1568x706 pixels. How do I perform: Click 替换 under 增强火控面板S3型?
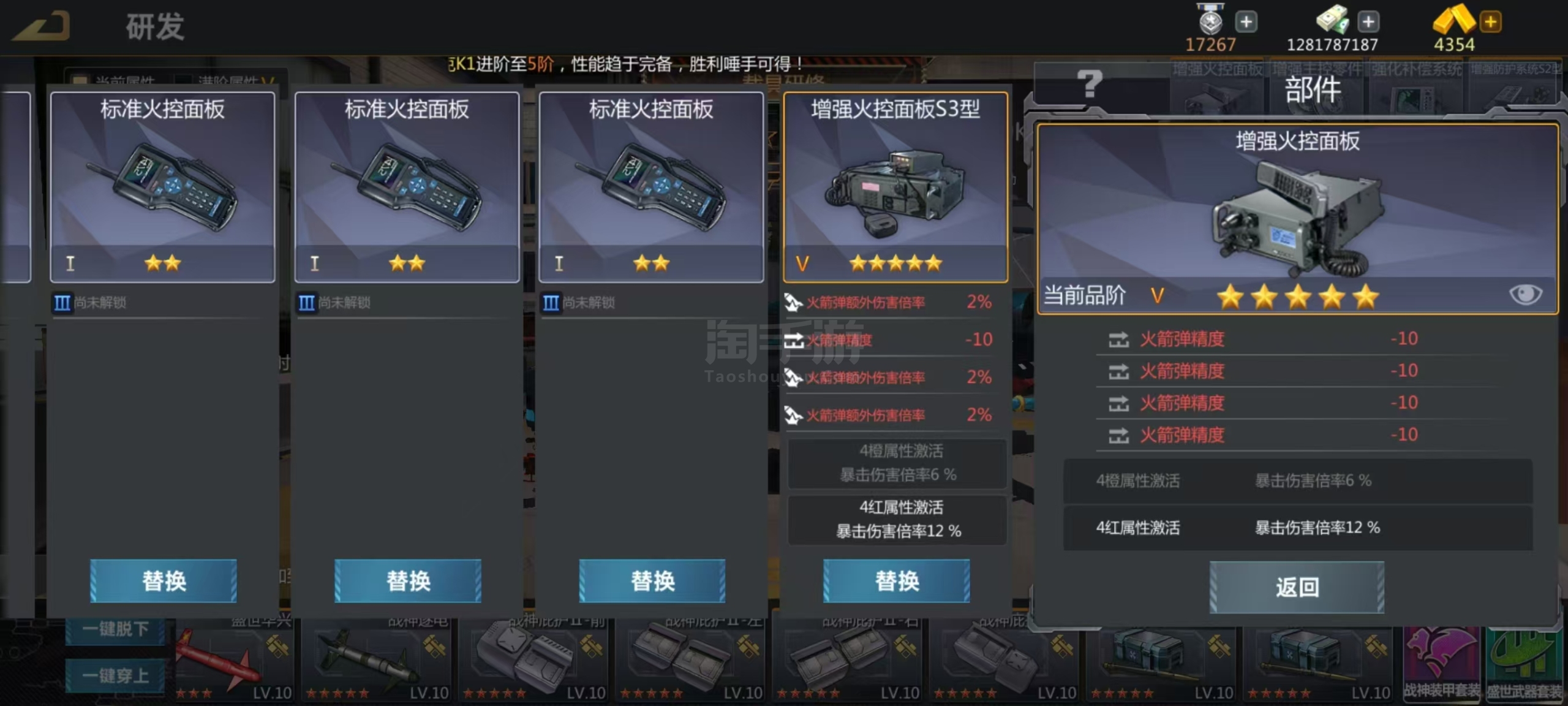(x=897, y=580)
